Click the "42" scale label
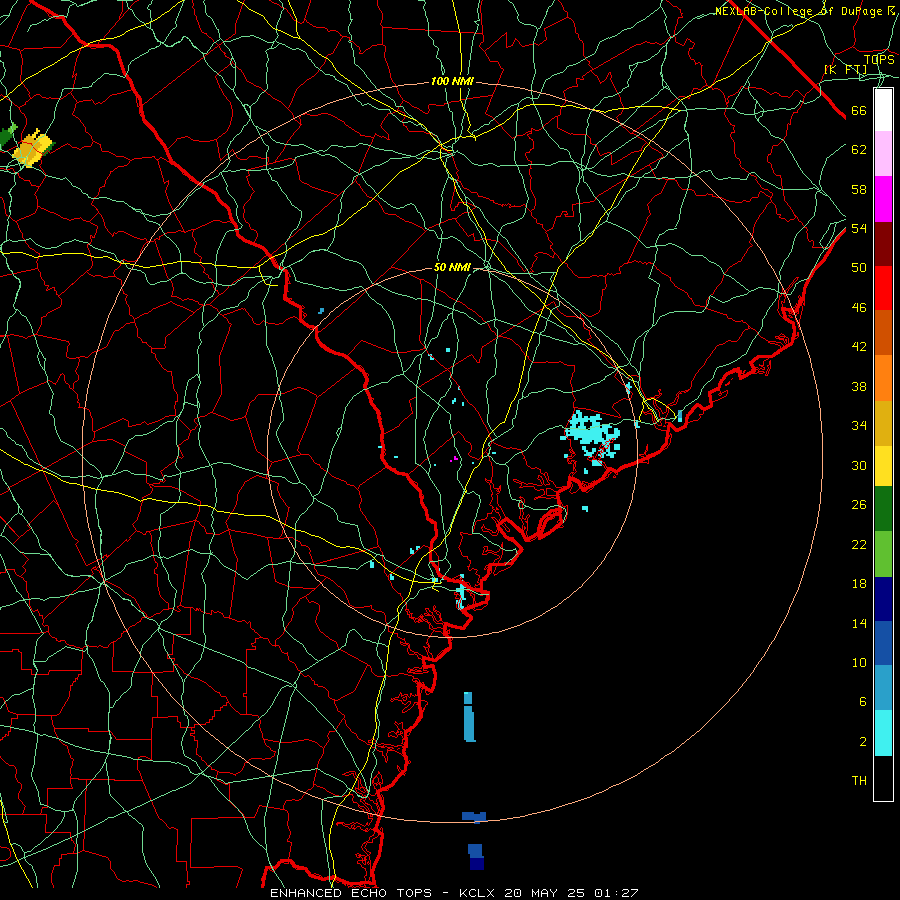This screenshot has height=900, width=900. coord(859,347)
